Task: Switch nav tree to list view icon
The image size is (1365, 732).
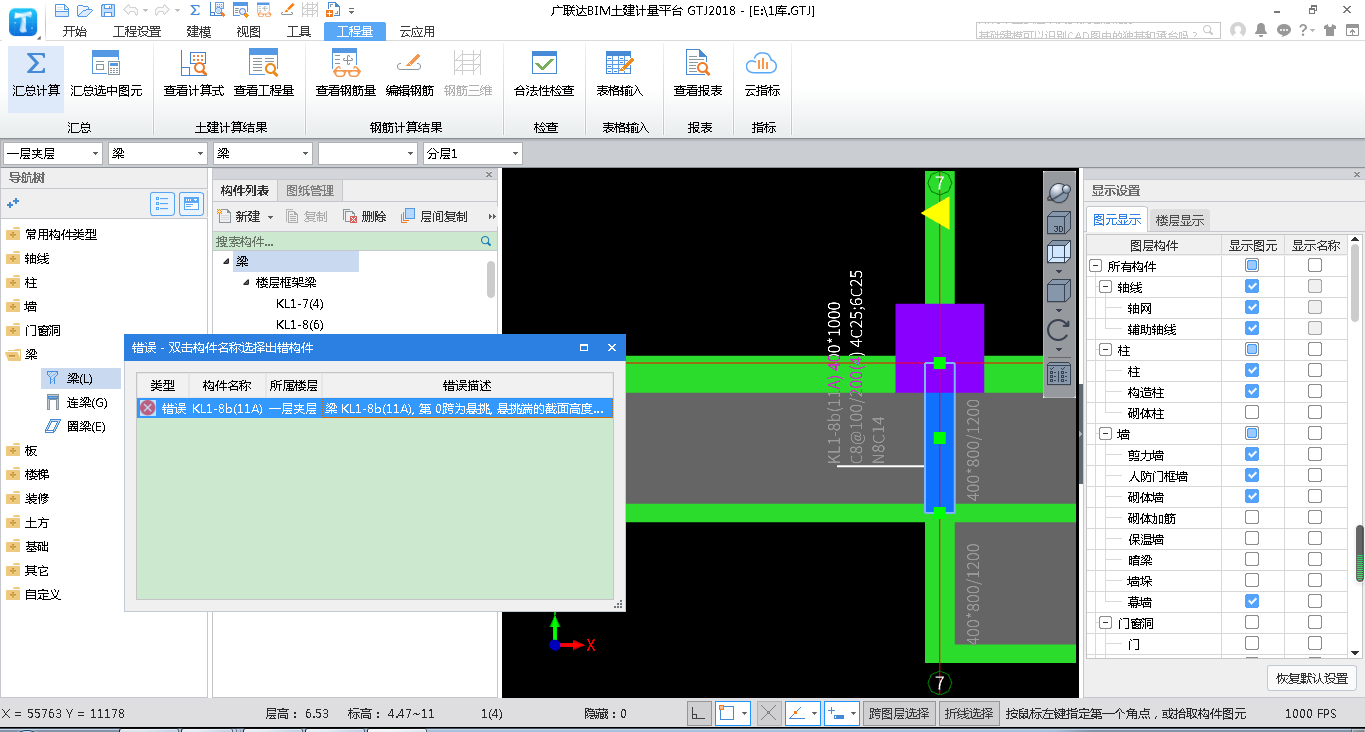Action: [163, 204]
